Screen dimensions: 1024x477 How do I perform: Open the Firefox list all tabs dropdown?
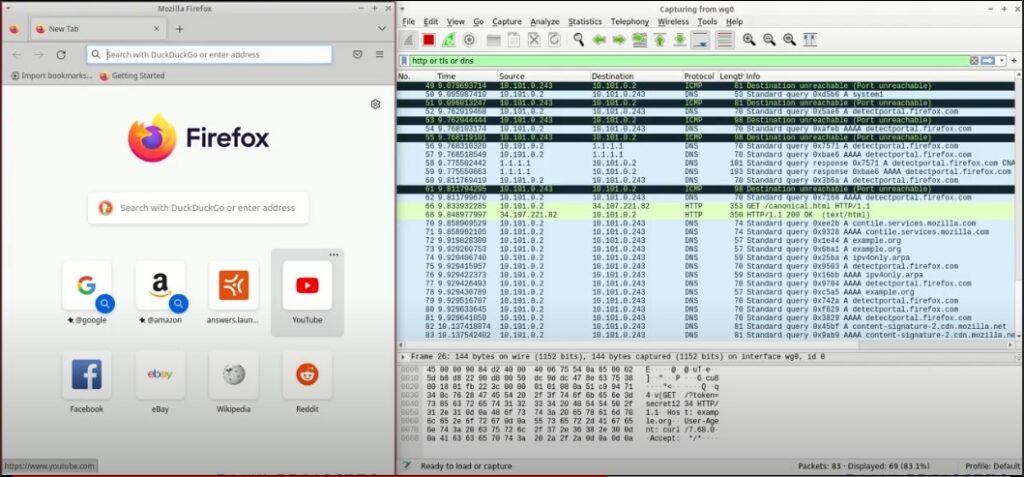(x=382, y=29)
